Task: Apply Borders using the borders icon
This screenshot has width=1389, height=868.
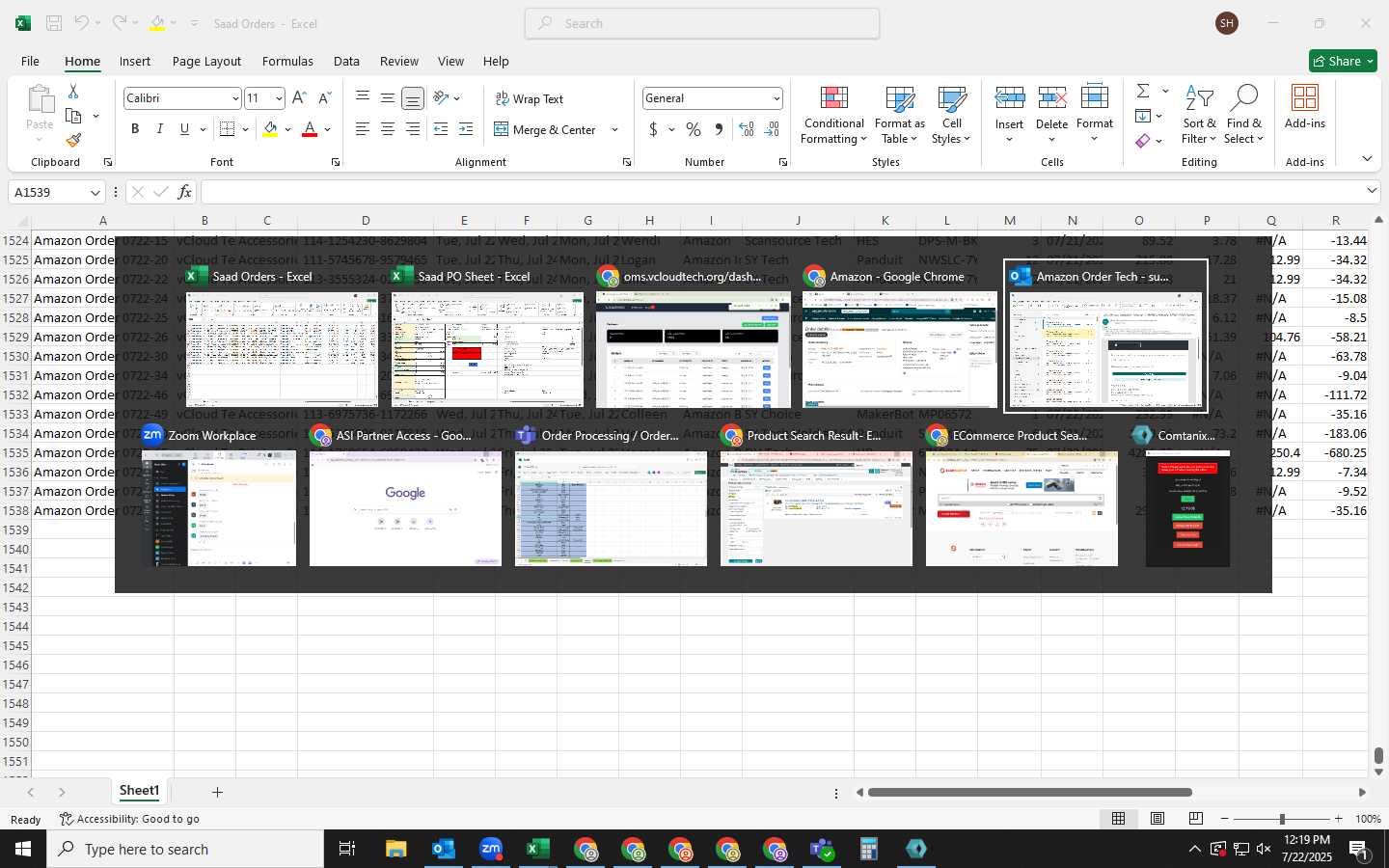Action: pyautogui.click(x=228, y=129)
